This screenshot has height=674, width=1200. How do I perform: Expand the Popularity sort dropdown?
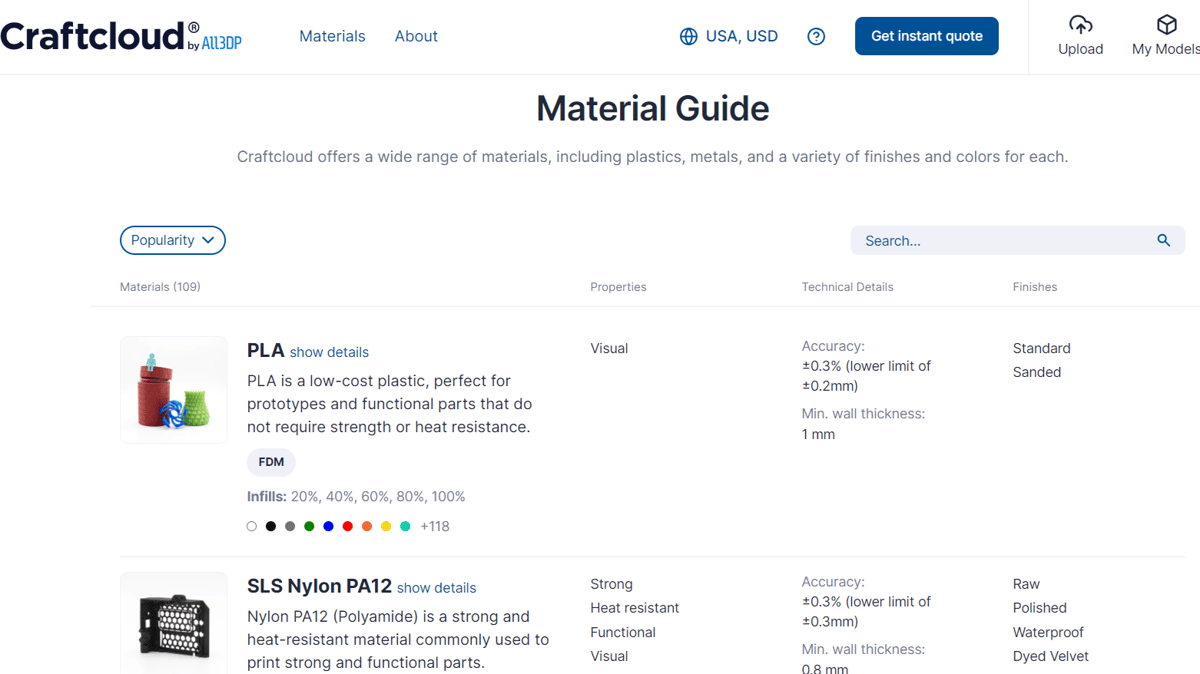[173, 240]
